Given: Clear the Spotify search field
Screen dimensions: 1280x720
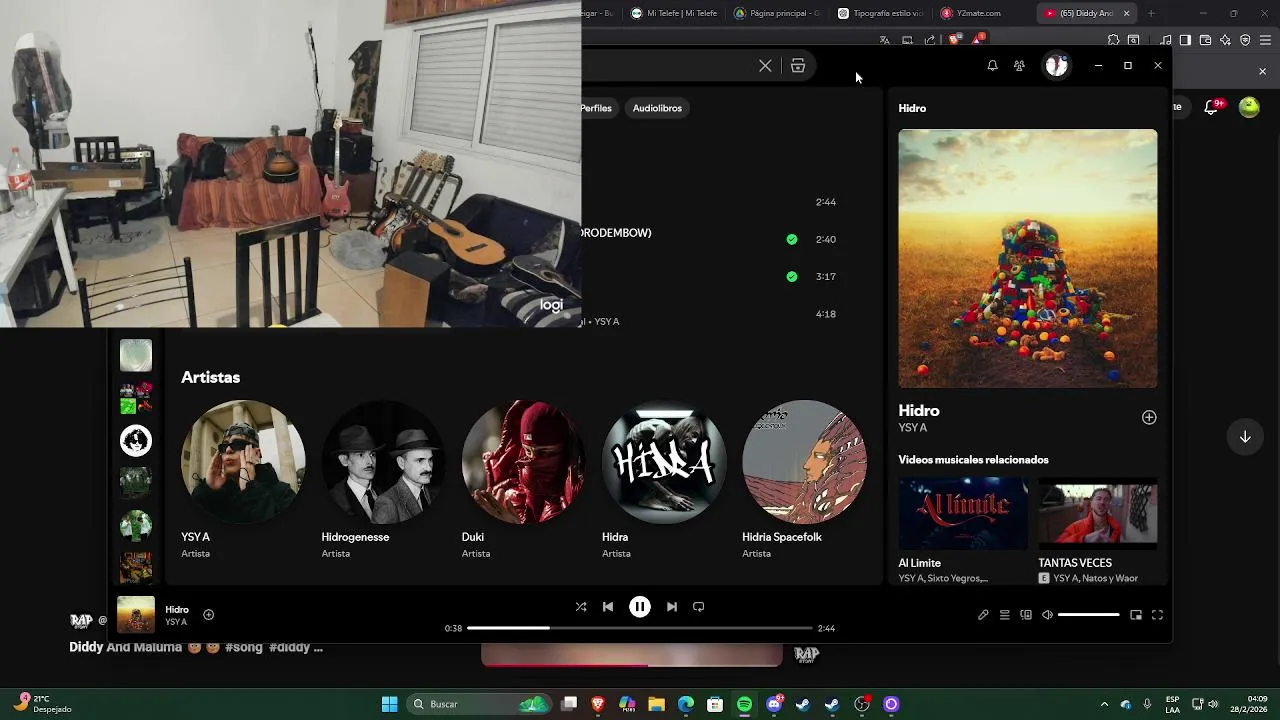Looking at the screenshot, I should point(765,66).
